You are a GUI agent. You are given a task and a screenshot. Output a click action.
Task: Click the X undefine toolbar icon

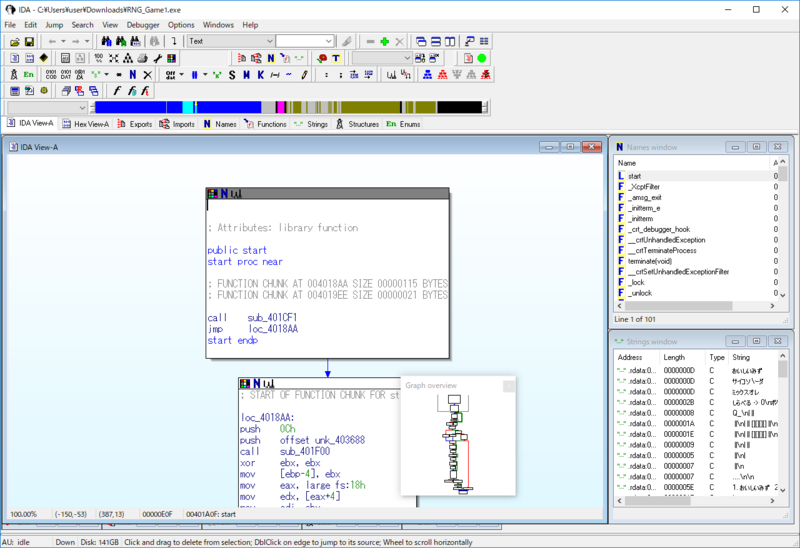click(x=147, y=75)
